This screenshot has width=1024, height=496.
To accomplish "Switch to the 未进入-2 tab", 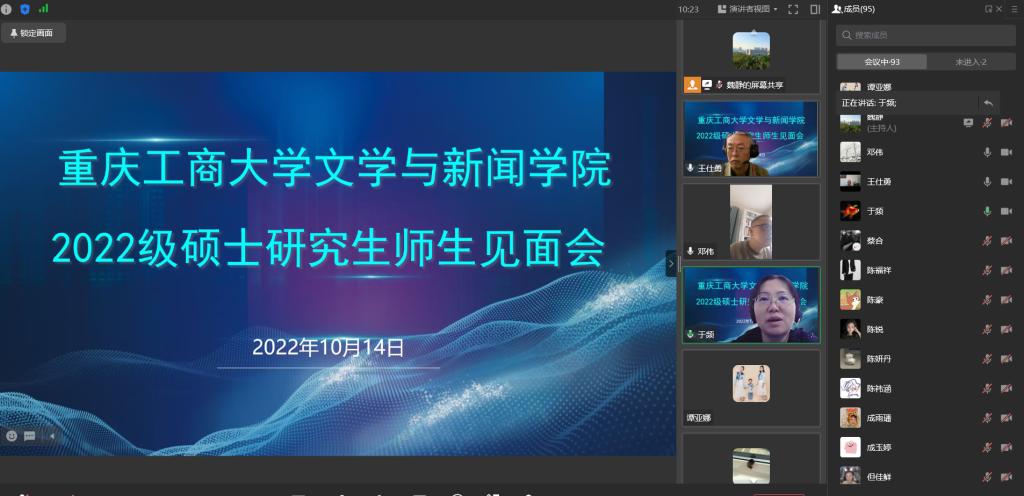I will tap(971, 62).
